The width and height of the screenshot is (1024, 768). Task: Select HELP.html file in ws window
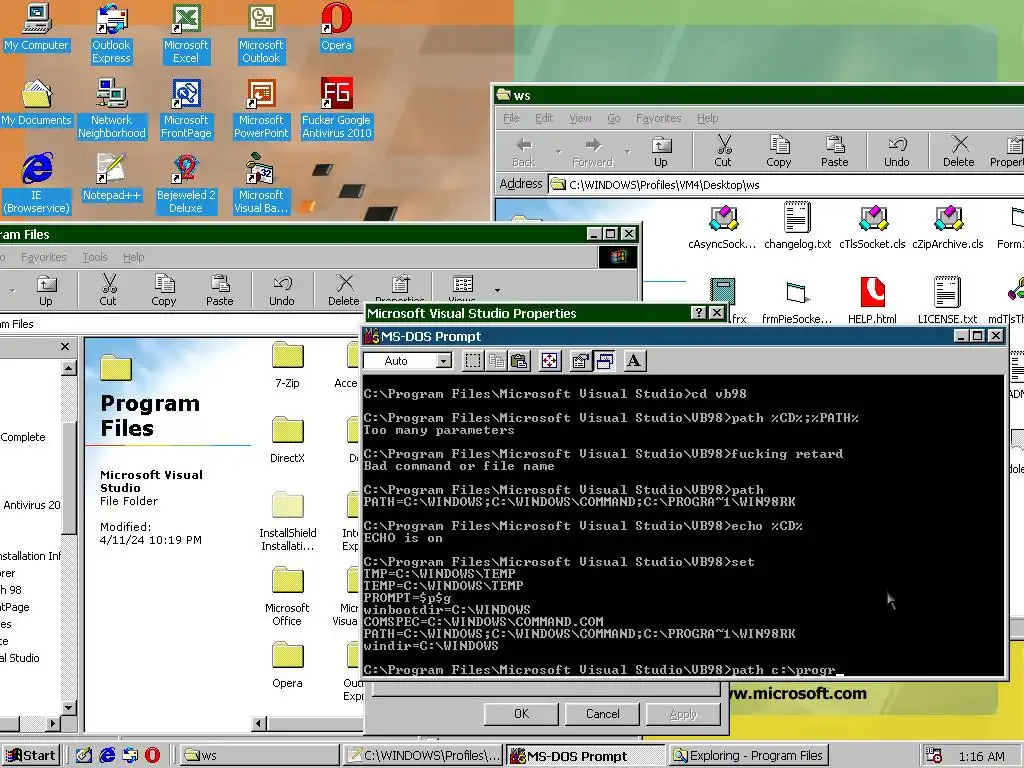(872, 300)
